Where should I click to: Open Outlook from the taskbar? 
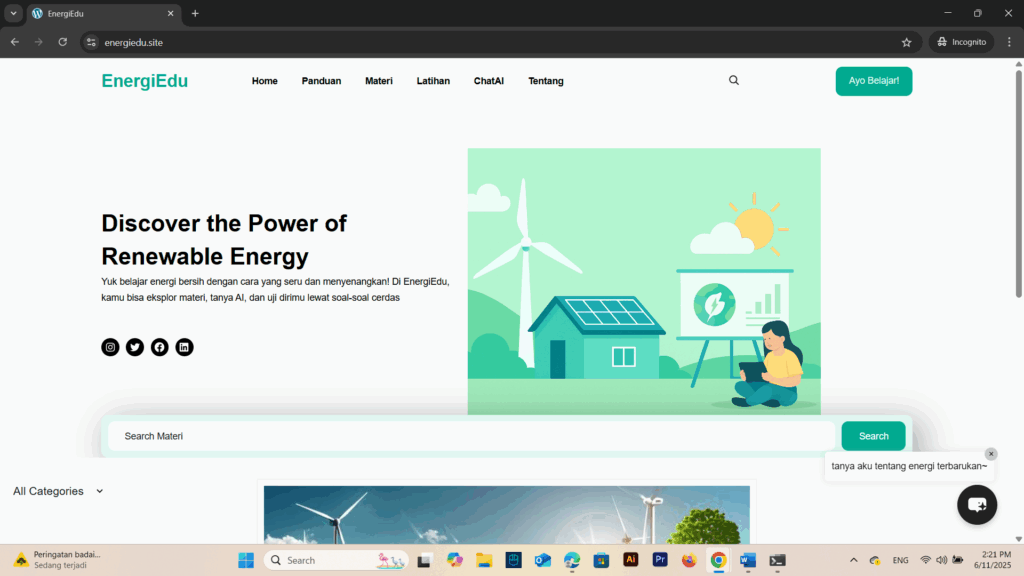(x=543, y=560)
